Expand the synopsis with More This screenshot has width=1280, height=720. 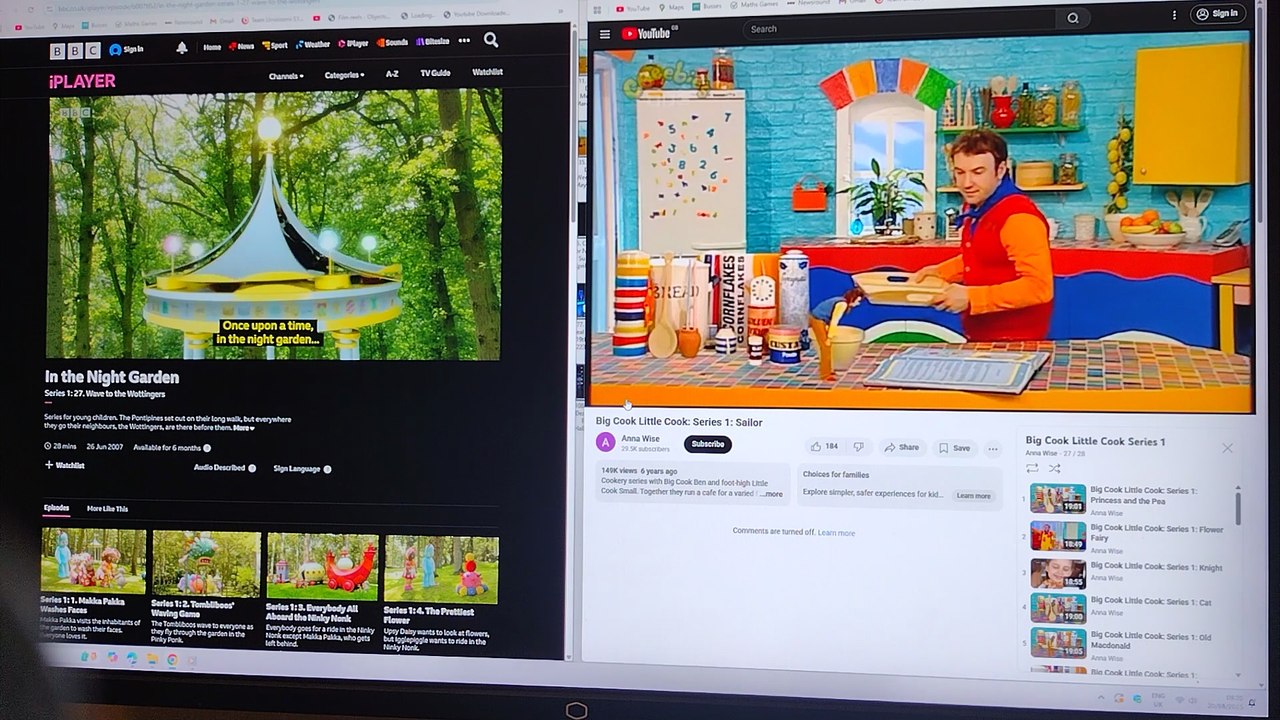244,428
